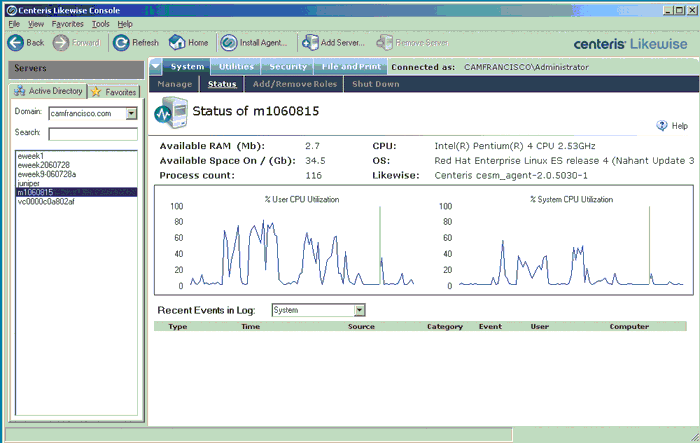Viewport: 700px width, 443px height.
Task: Click the Add Server... button label
Action: click(343, 43)
